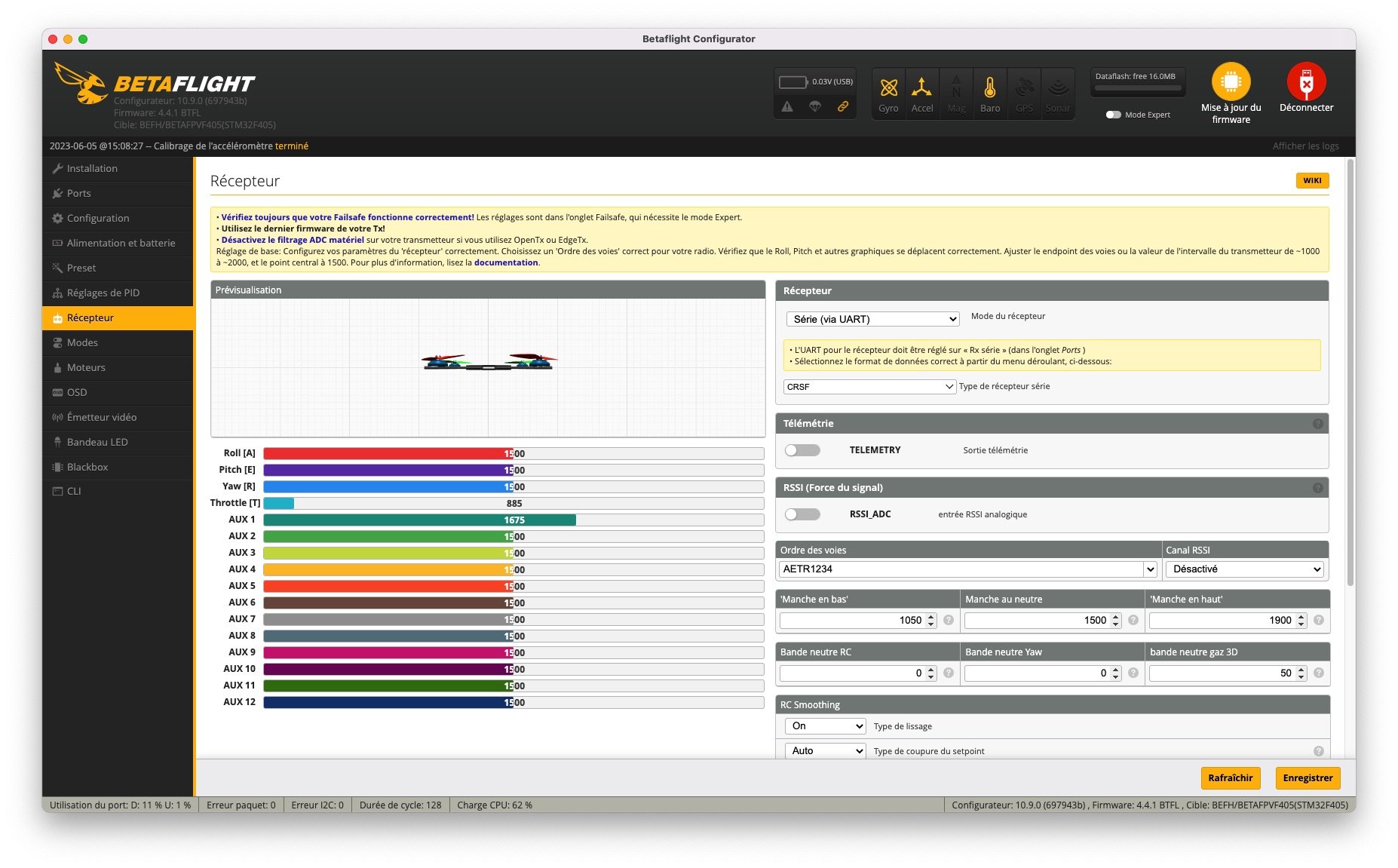Toggle the RSSI_ADC analog input switch
This screenshot has height=868, width=1398.
[802, 514]
